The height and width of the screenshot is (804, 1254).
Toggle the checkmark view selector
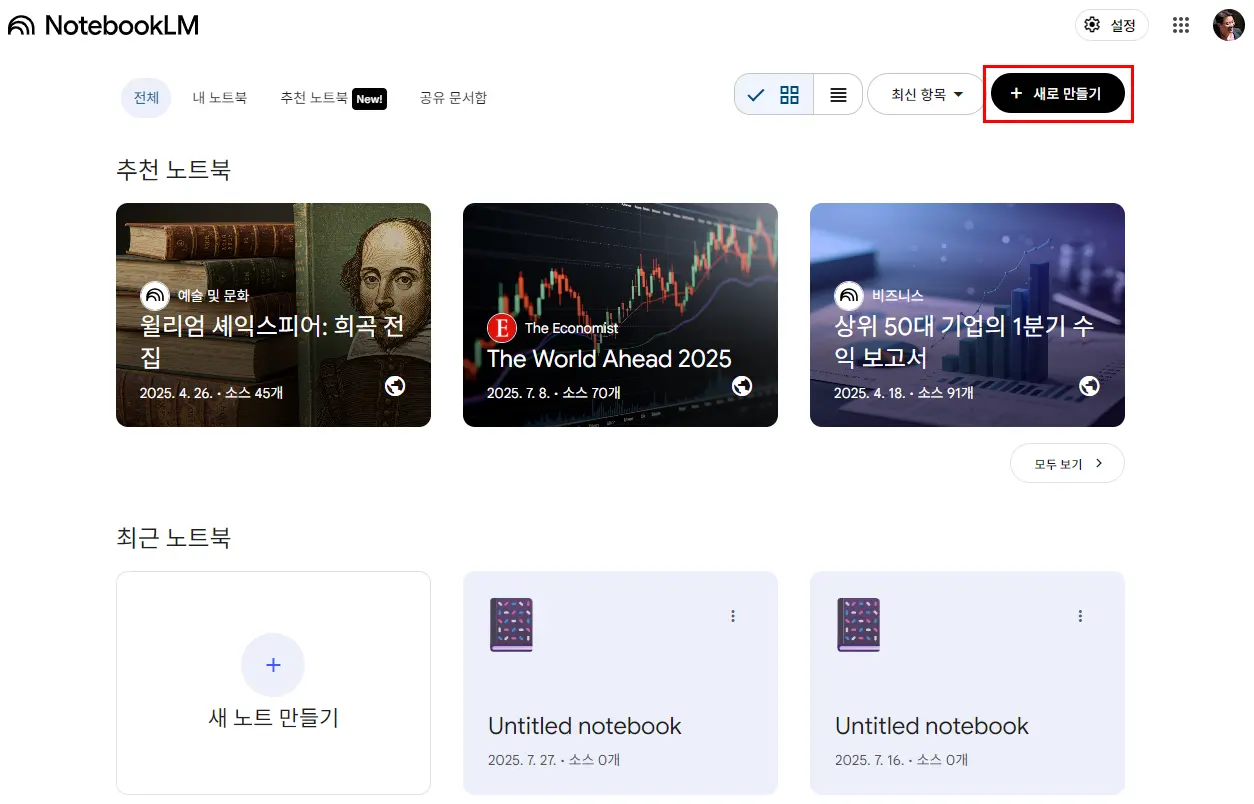tap(755, 93)
